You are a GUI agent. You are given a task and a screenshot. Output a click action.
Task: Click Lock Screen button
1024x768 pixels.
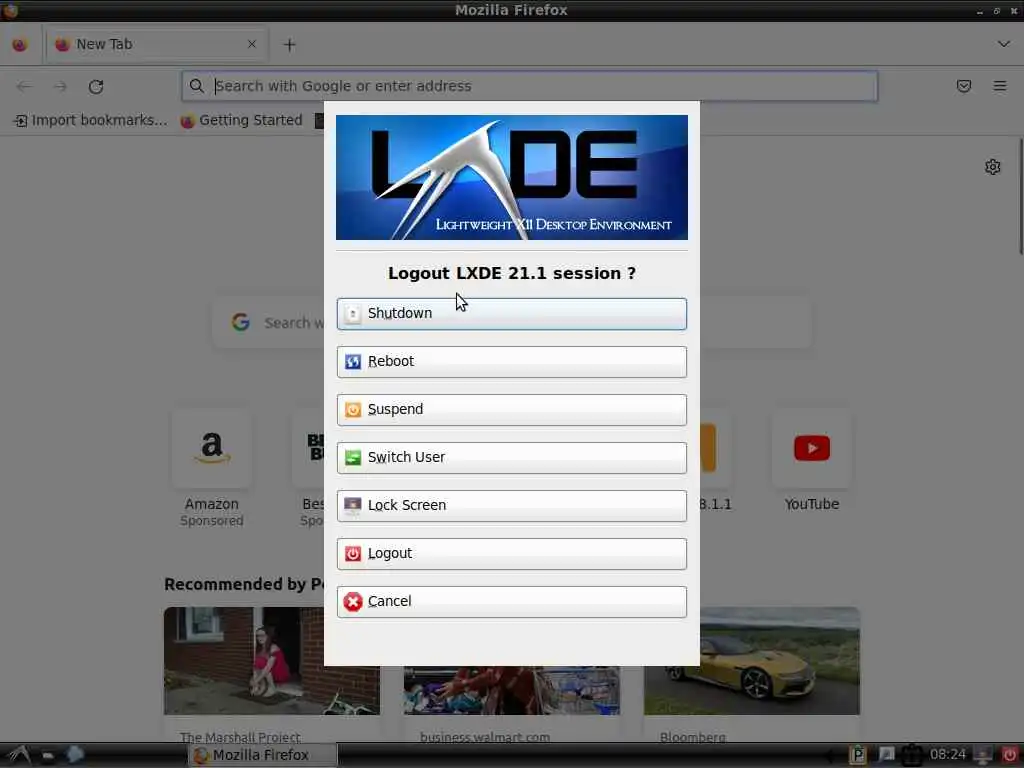(x=511, y=505)
